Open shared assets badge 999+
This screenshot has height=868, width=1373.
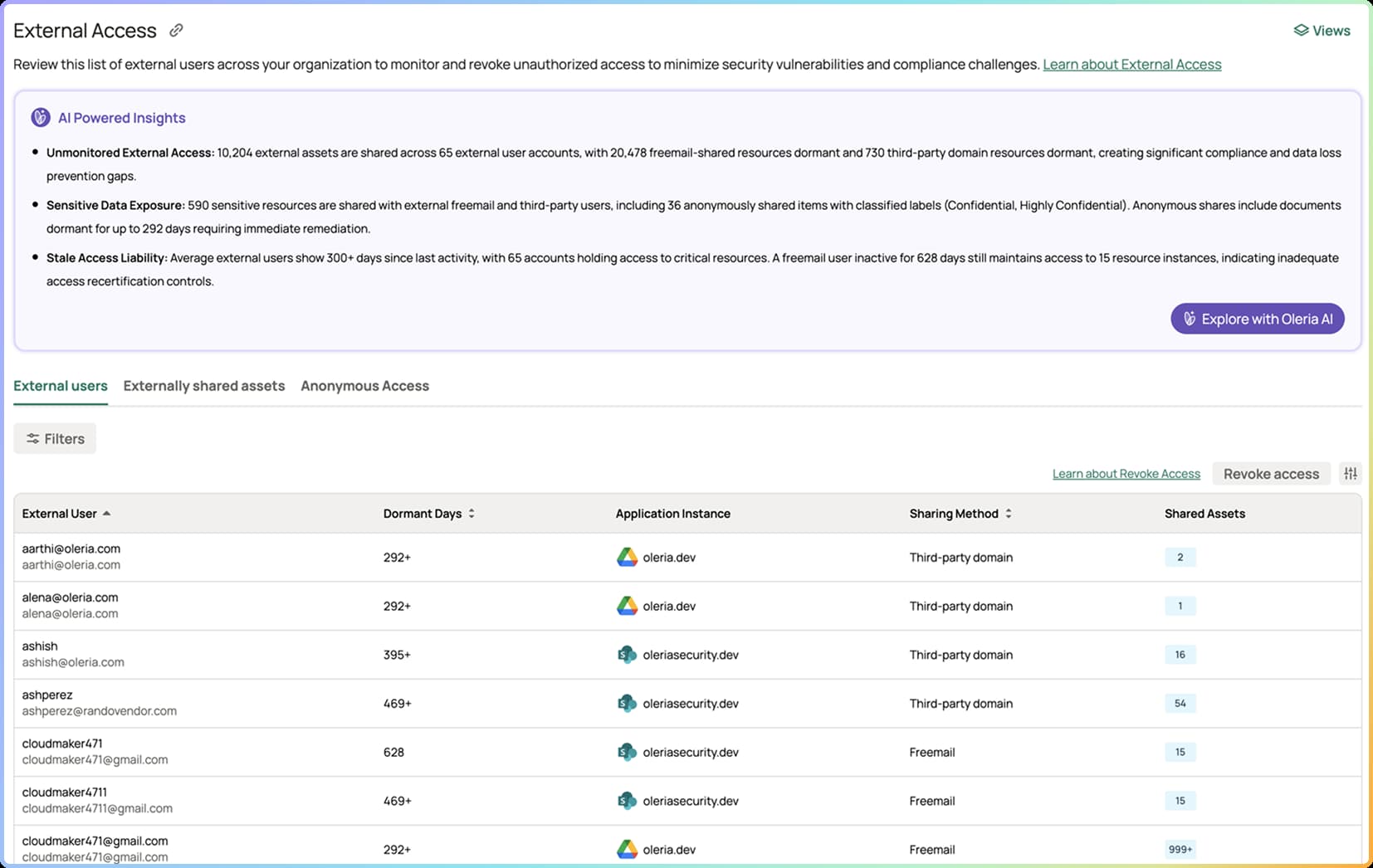tap(1180, 850)
